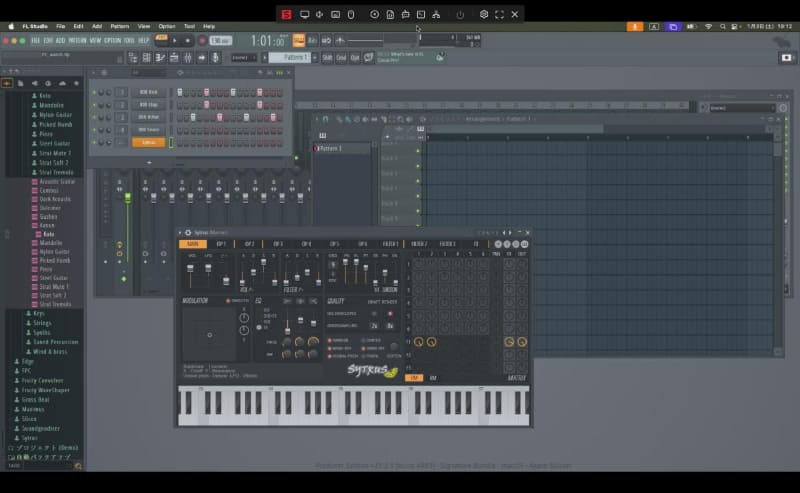The width and height of the screenshot is (800, 493).
Task: Go to next Sytrus preset with right arrow
Action: coord(510,233)
